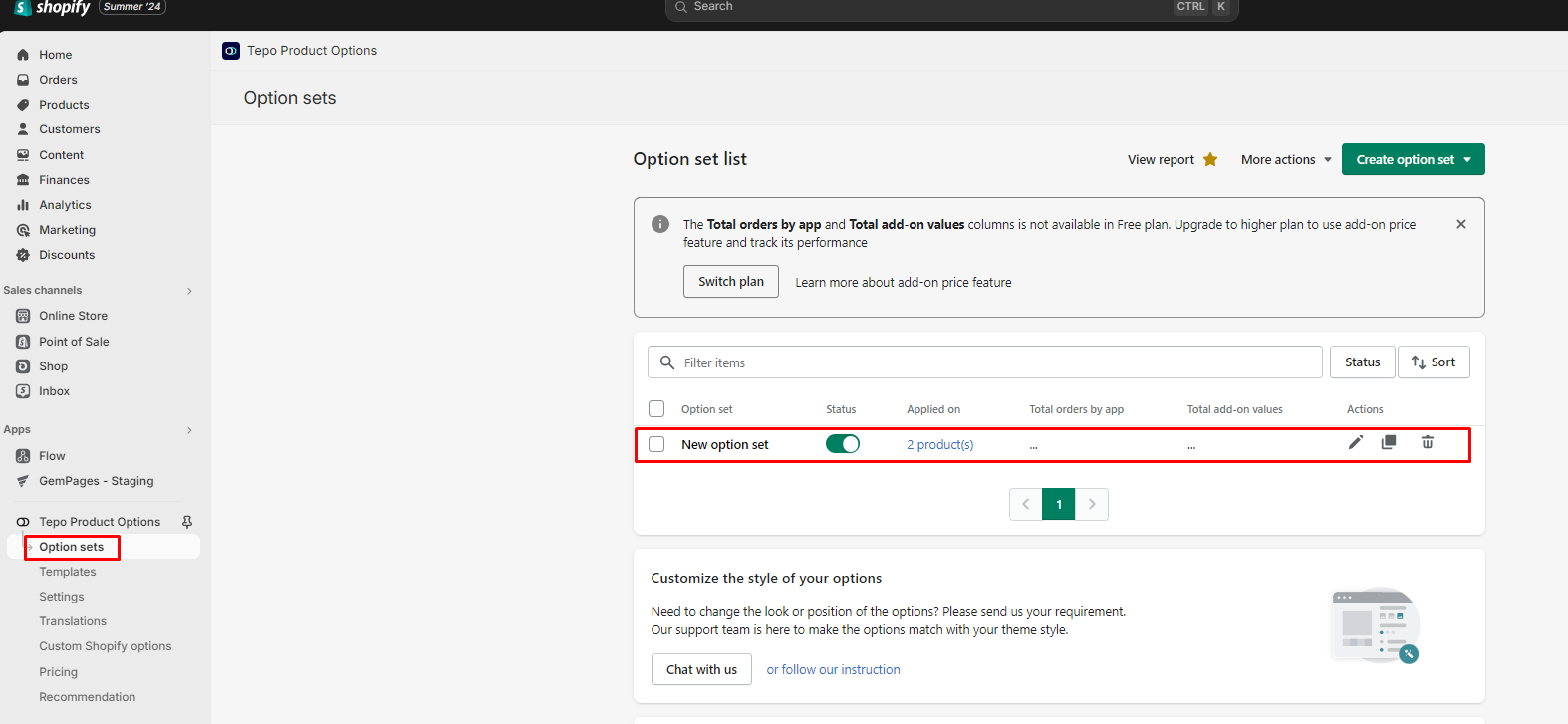
Task: Click the info icon in the plan banner
Action: (x=660, y=225)
